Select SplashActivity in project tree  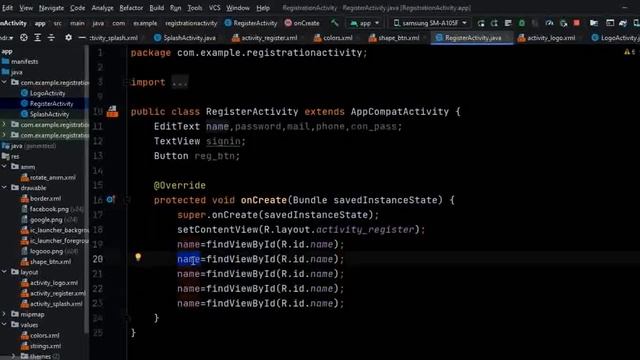click(49, 114)
